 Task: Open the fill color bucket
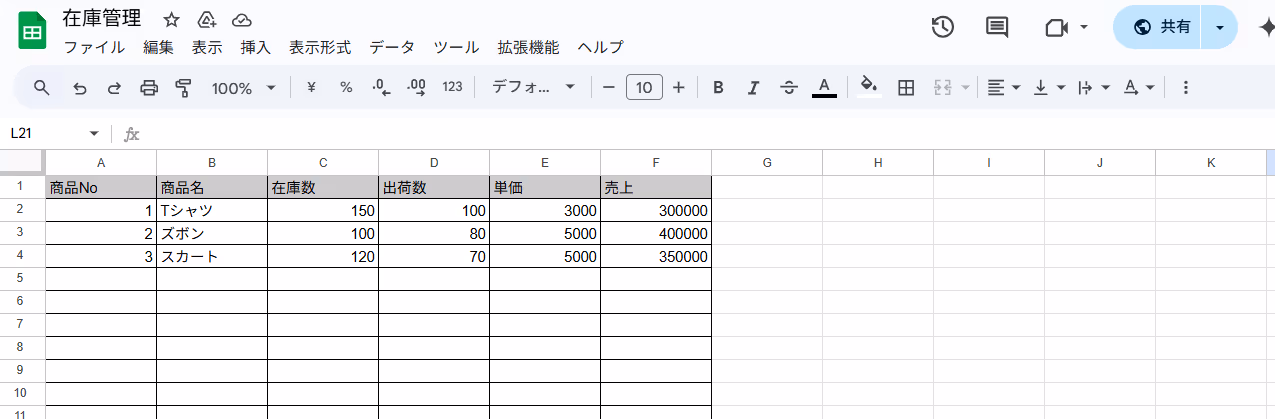point(869,87)
